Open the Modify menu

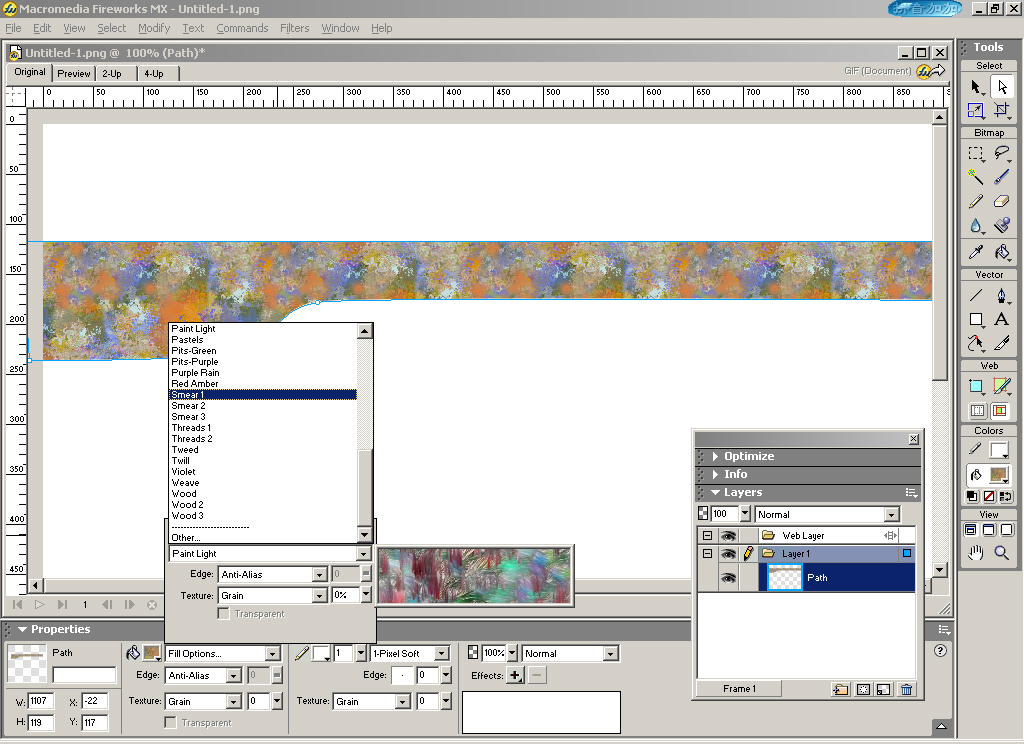pyautogui.click(x=154, y=28)
